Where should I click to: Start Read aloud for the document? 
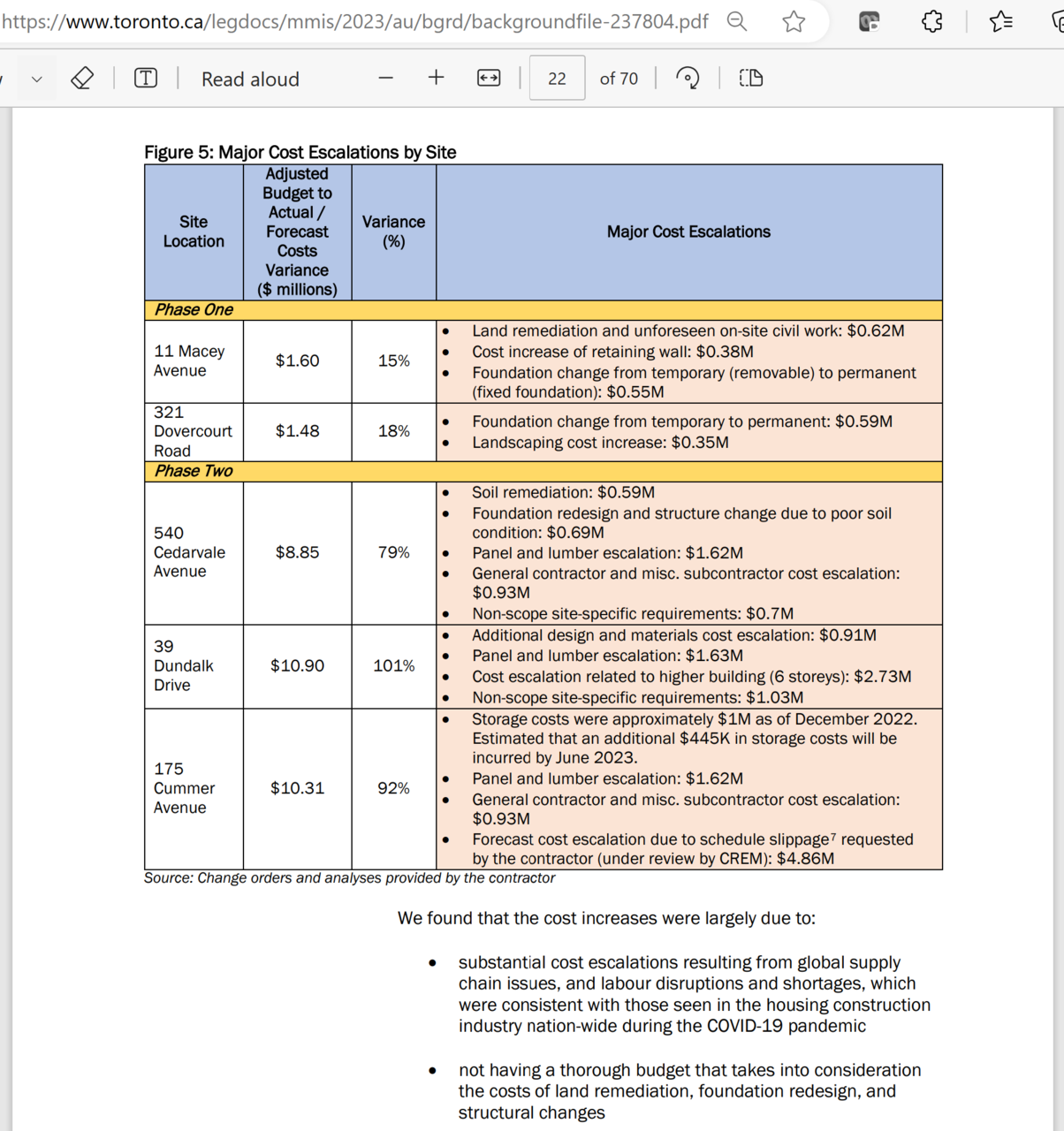pos(250,80)
